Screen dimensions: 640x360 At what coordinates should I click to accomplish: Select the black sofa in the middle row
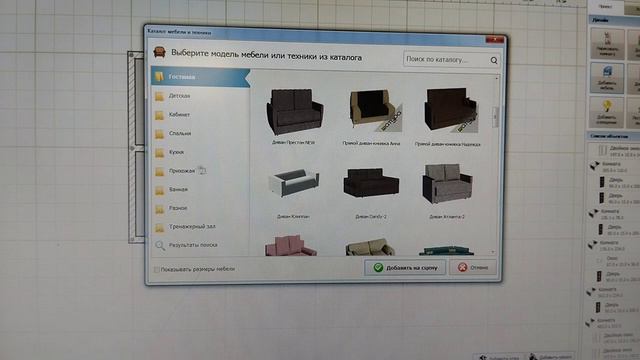(371, 182)
